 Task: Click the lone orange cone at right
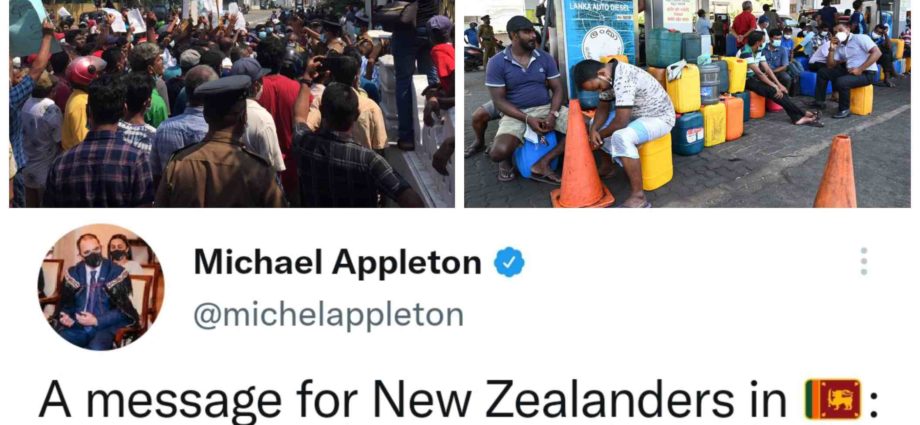tap(836, 171)
